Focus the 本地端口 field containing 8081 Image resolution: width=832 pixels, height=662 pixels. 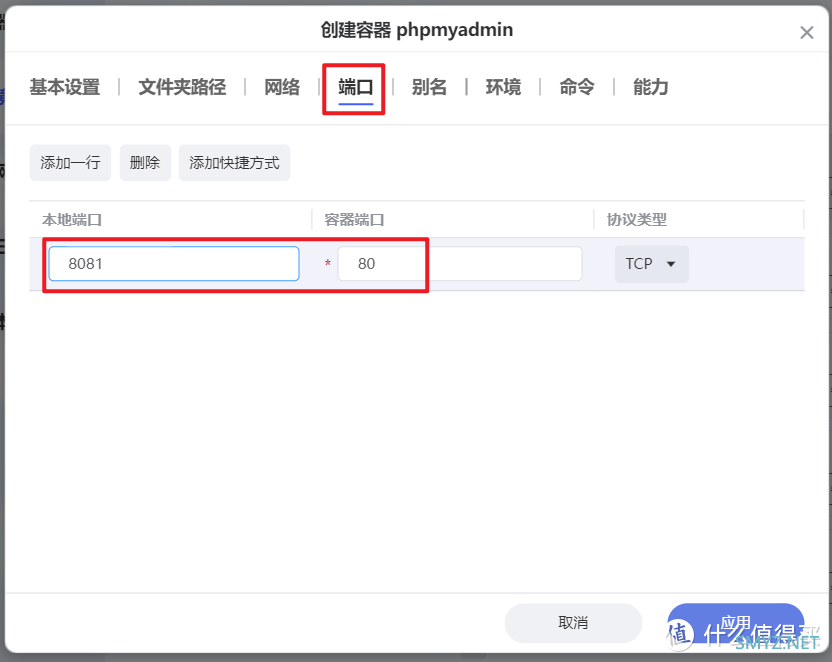(174, 264)
